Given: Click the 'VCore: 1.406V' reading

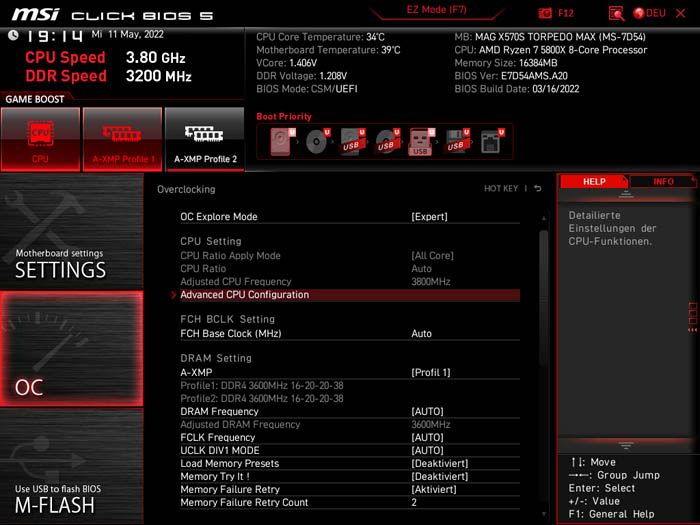Looking at the screenshot, I should coord(286,63).
